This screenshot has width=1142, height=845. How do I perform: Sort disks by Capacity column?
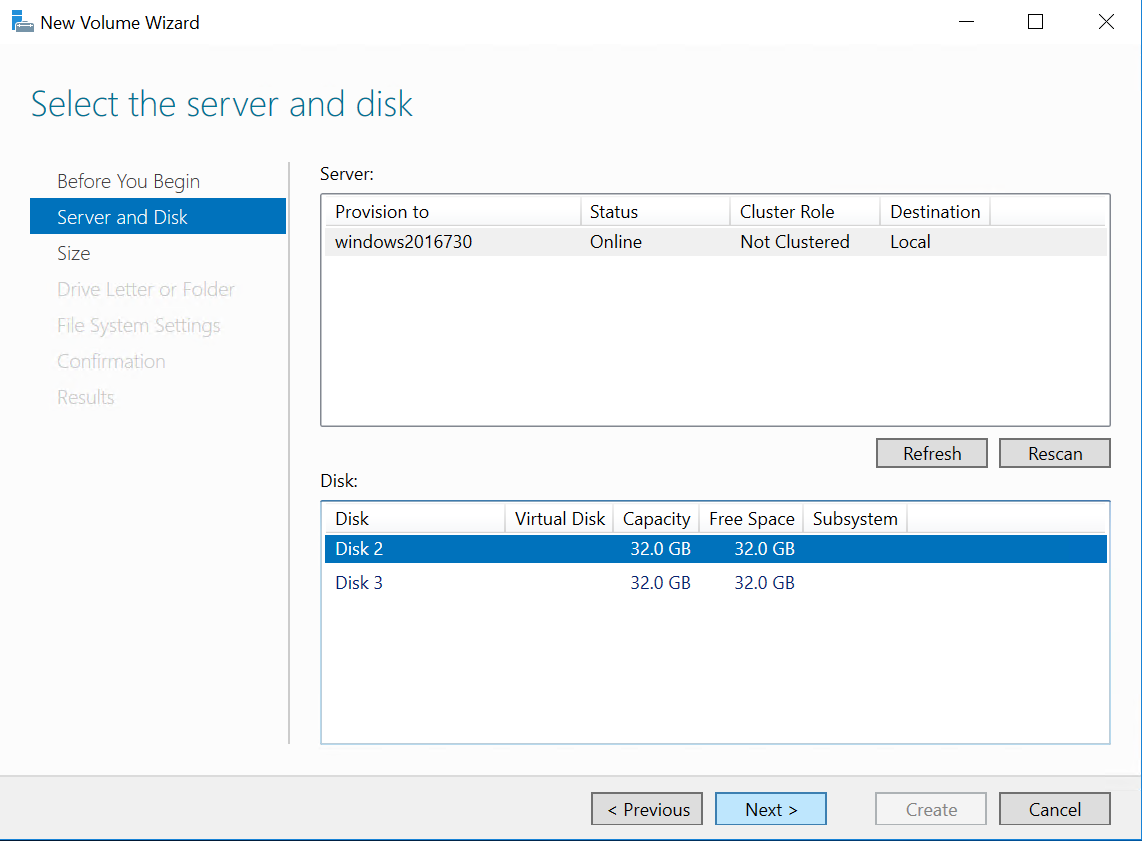(x=656, y=519)
